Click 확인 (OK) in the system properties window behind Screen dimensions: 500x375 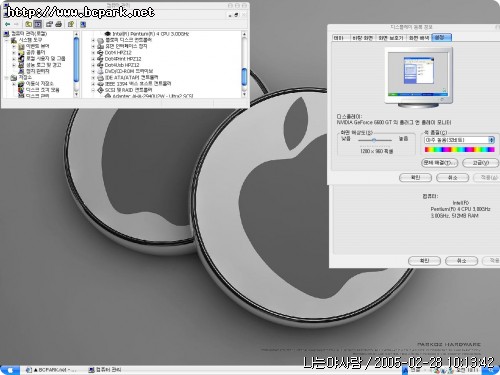click(424, 261)
